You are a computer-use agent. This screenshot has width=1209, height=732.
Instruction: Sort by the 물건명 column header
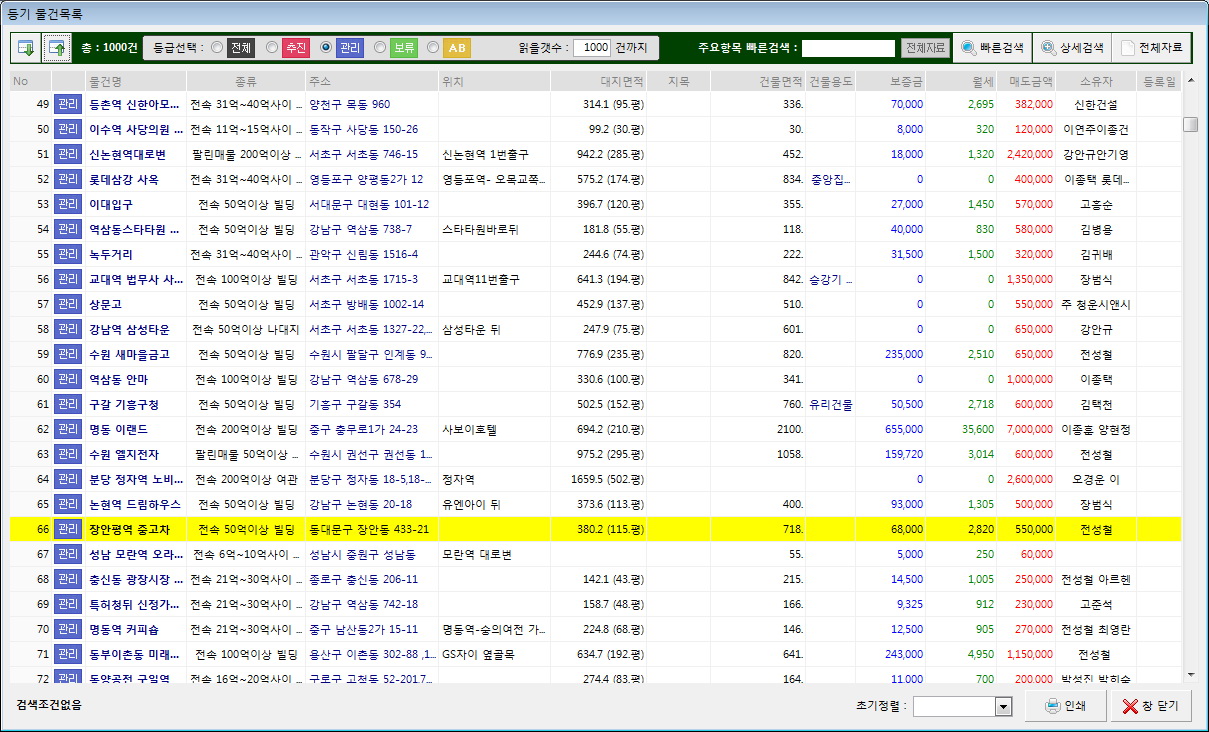coord(105,81)
